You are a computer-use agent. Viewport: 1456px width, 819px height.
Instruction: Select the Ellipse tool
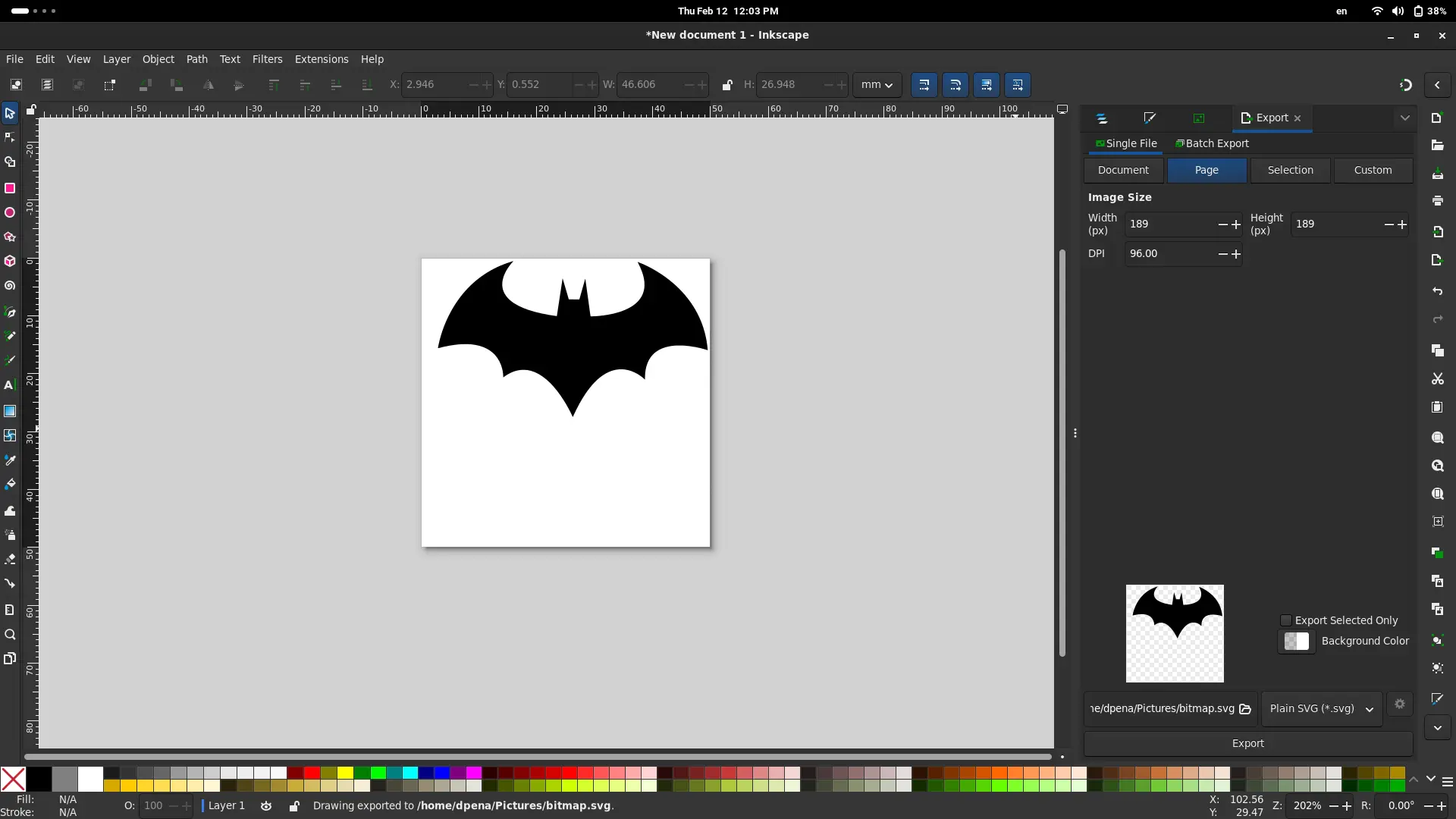coord(10,212)
